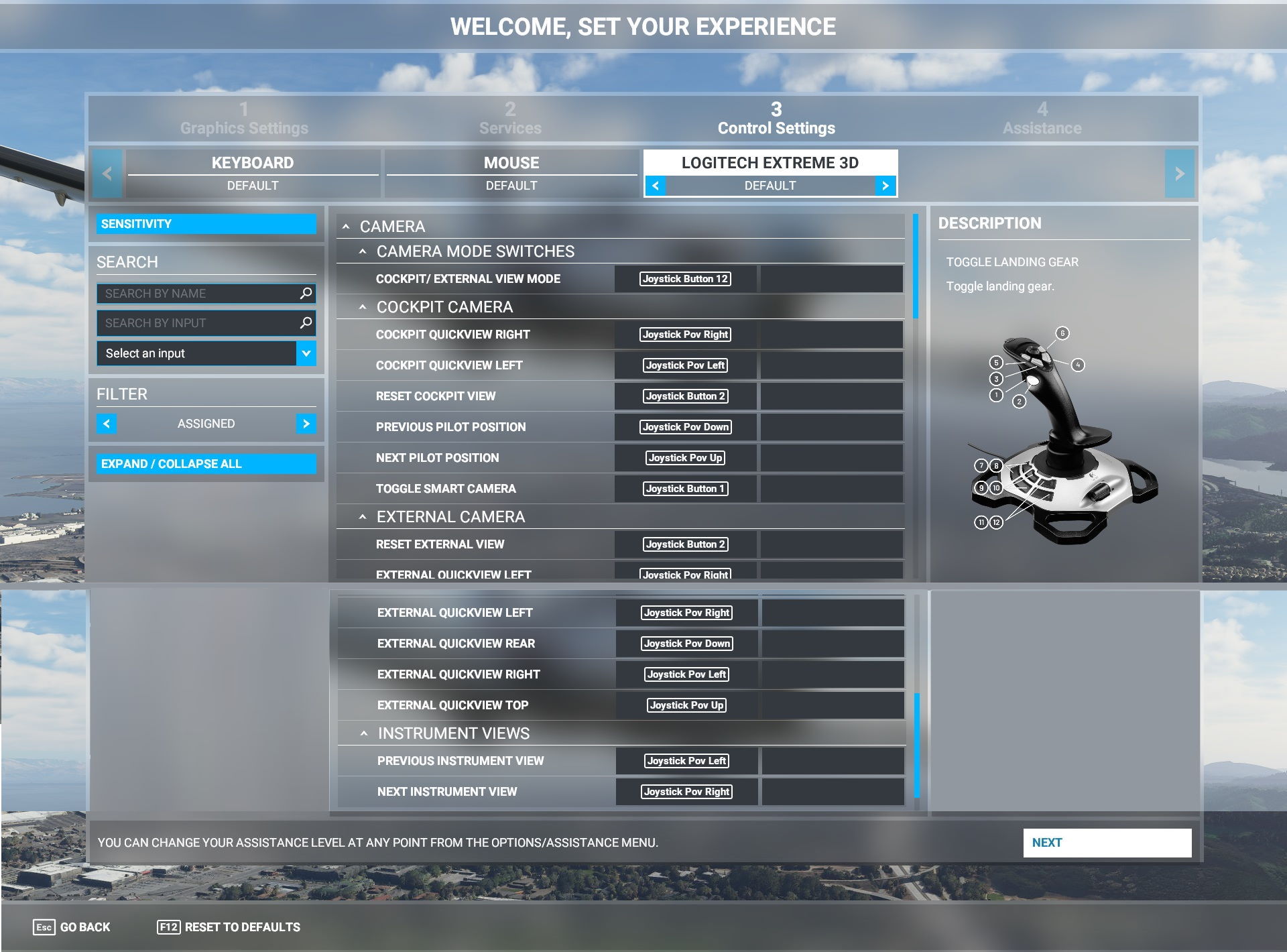Edit NEXT PILOT POSITION Pov Up binding
1287x952 pixels.
[x=685, y=458]
